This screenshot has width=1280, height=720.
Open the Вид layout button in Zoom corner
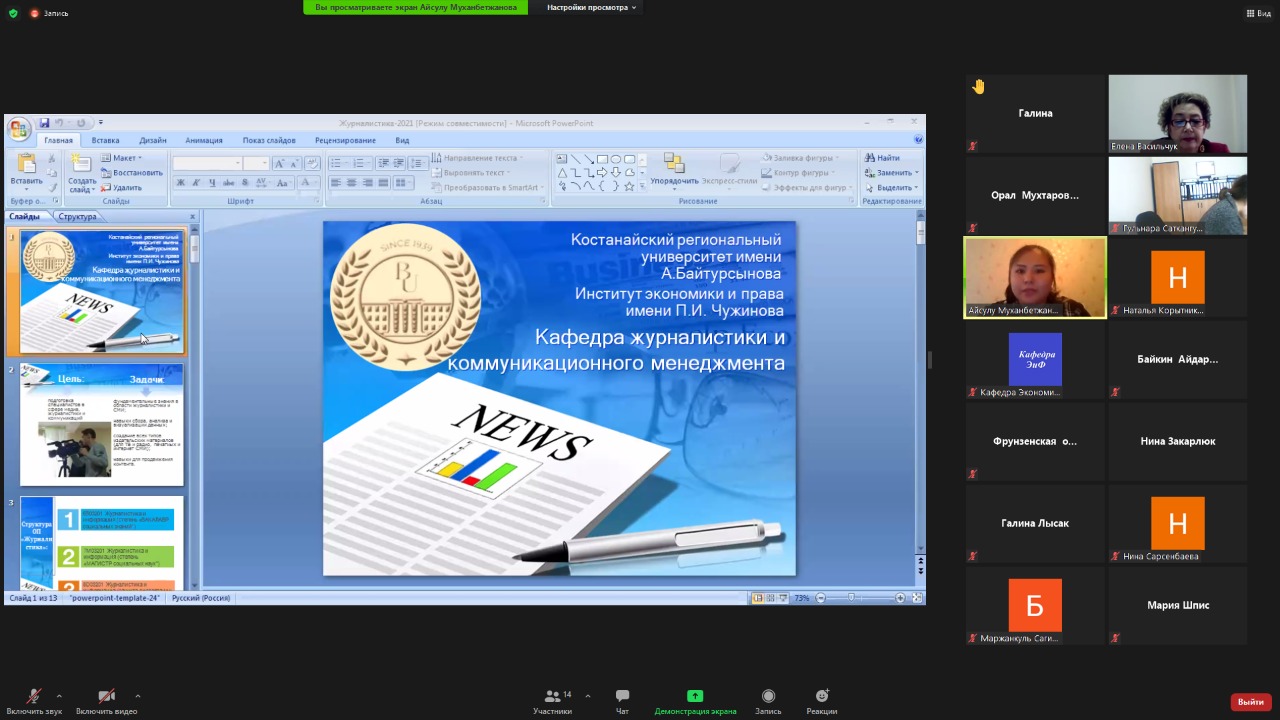point(1258,13)
